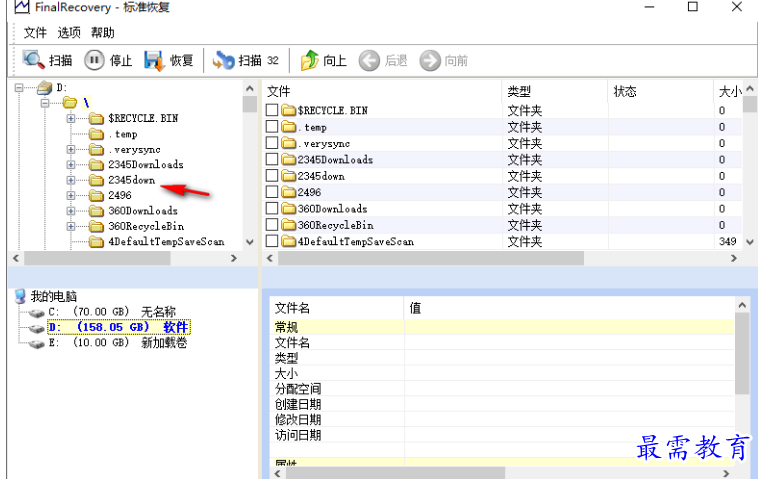Viewport: 758px width, 479px height.
Task: Click the FinalRecovery app icon in title bar
Action: point(22,7)
